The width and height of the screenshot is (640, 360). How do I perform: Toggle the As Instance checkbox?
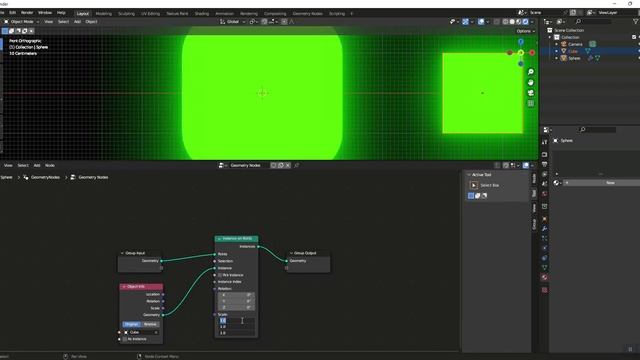pos(124,339)
